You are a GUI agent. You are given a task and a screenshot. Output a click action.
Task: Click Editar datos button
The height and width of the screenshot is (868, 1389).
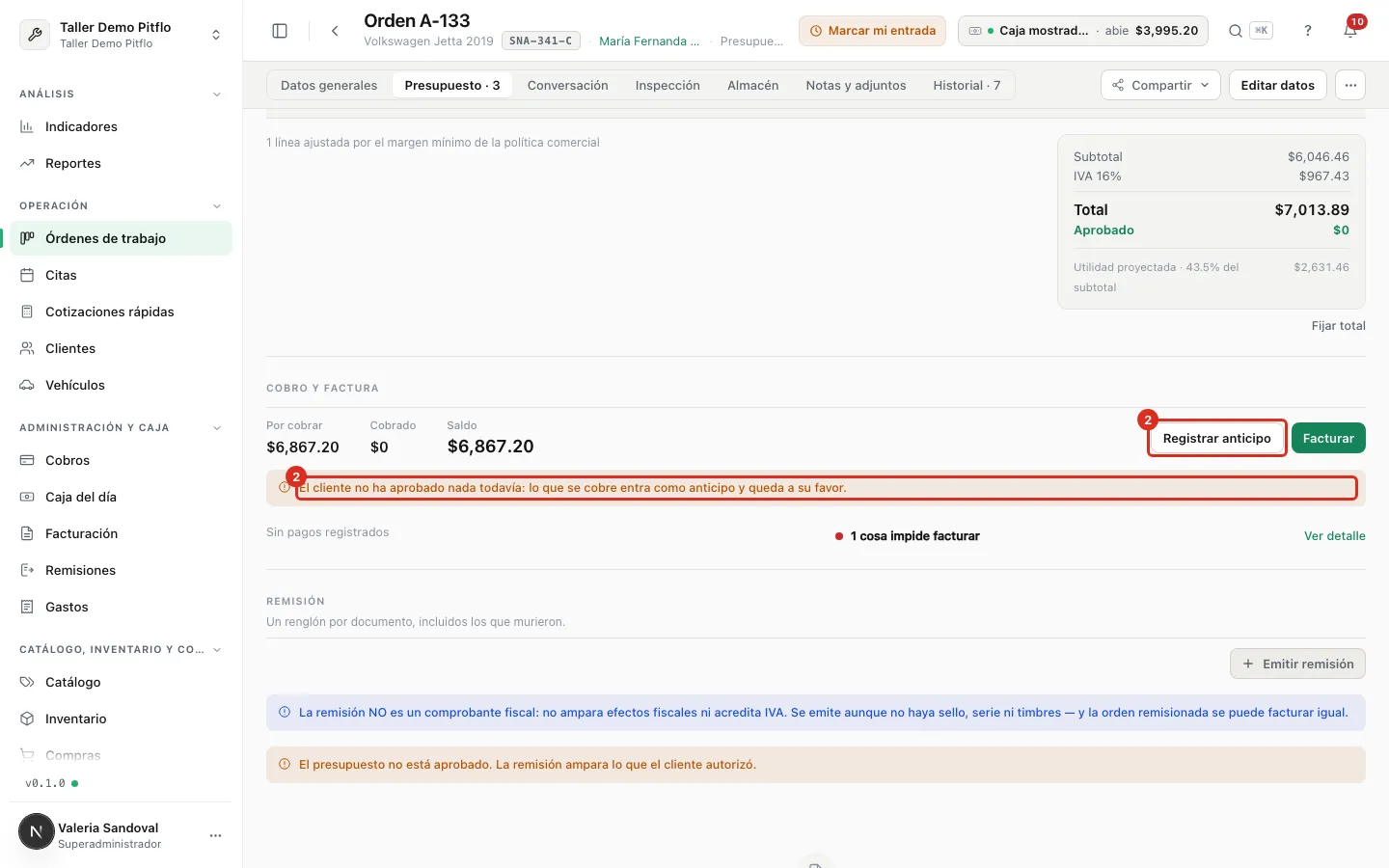coord(1278,85)
